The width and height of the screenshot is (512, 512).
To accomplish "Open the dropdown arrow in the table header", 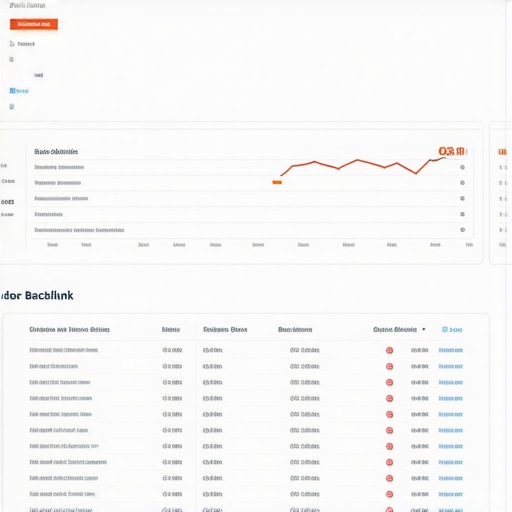I will [x=424, y=329].
